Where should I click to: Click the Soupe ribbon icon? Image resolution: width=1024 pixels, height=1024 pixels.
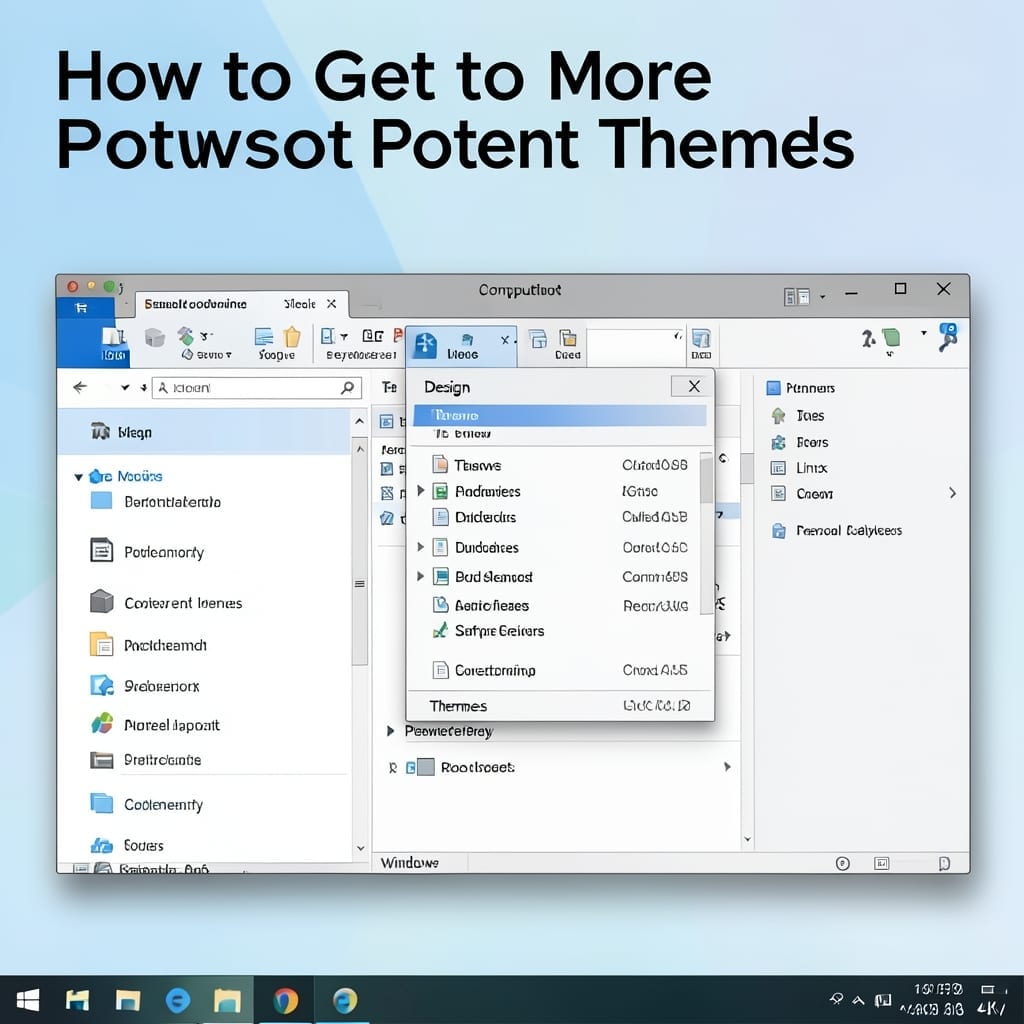tap(264, 337)
